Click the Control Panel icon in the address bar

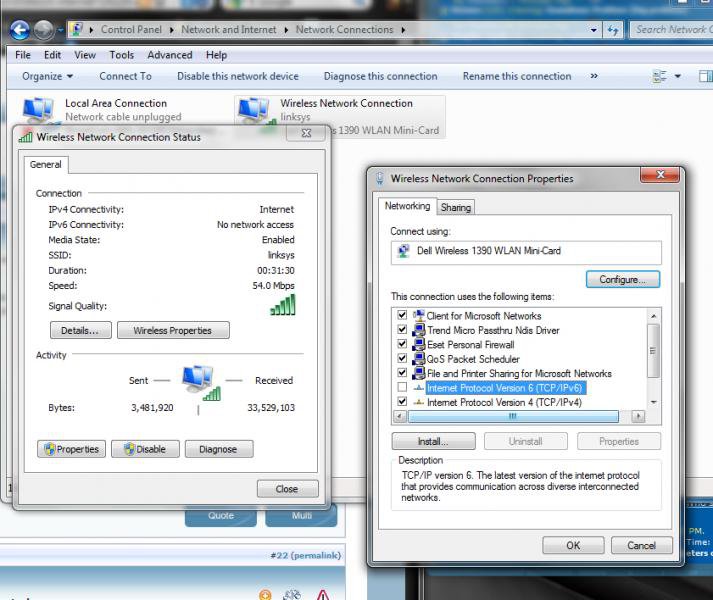point(76,30)
